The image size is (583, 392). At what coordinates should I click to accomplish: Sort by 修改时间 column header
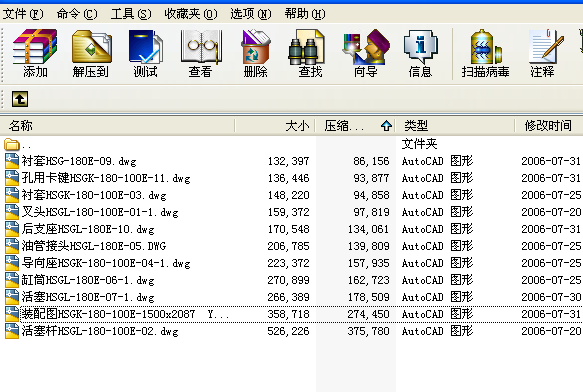pos(549,126)
